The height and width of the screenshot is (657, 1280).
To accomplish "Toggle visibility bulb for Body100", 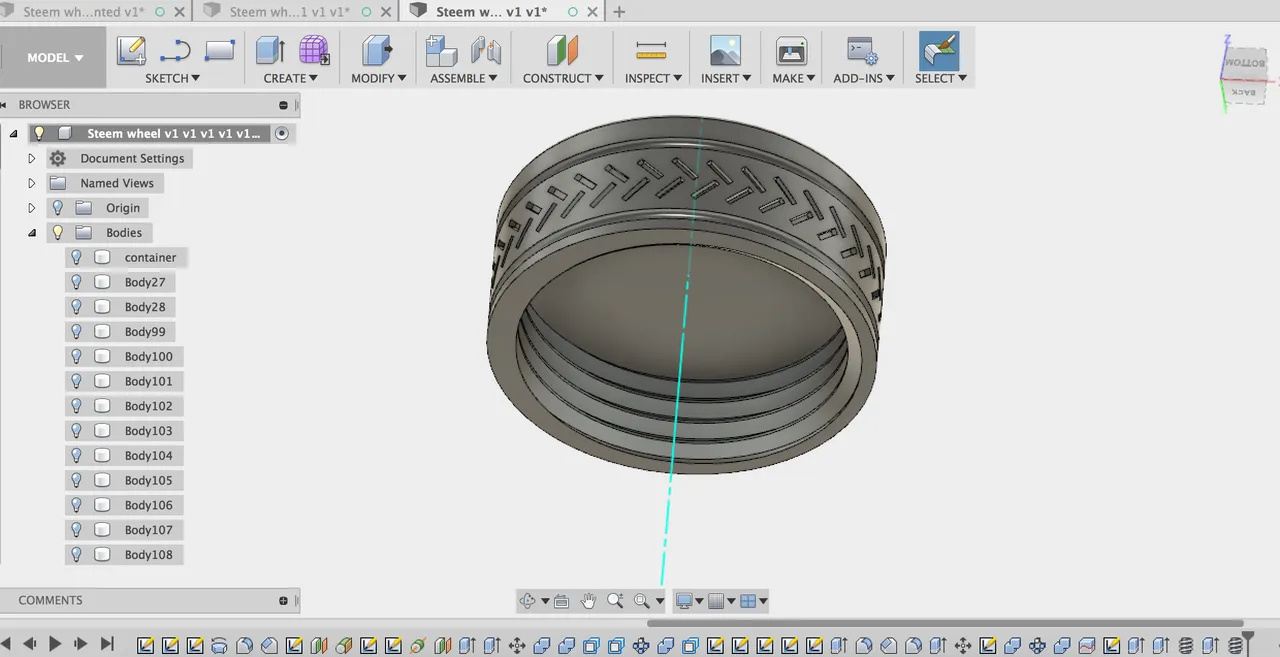I will click(76, 356).
